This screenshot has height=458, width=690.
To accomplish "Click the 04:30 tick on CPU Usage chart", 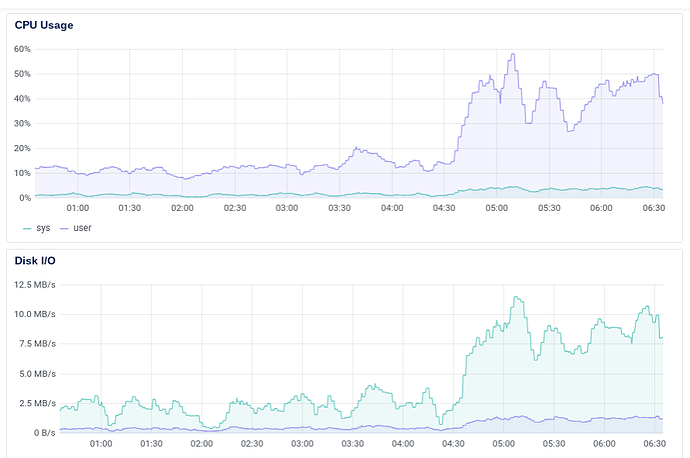I will tap(444, 208).
